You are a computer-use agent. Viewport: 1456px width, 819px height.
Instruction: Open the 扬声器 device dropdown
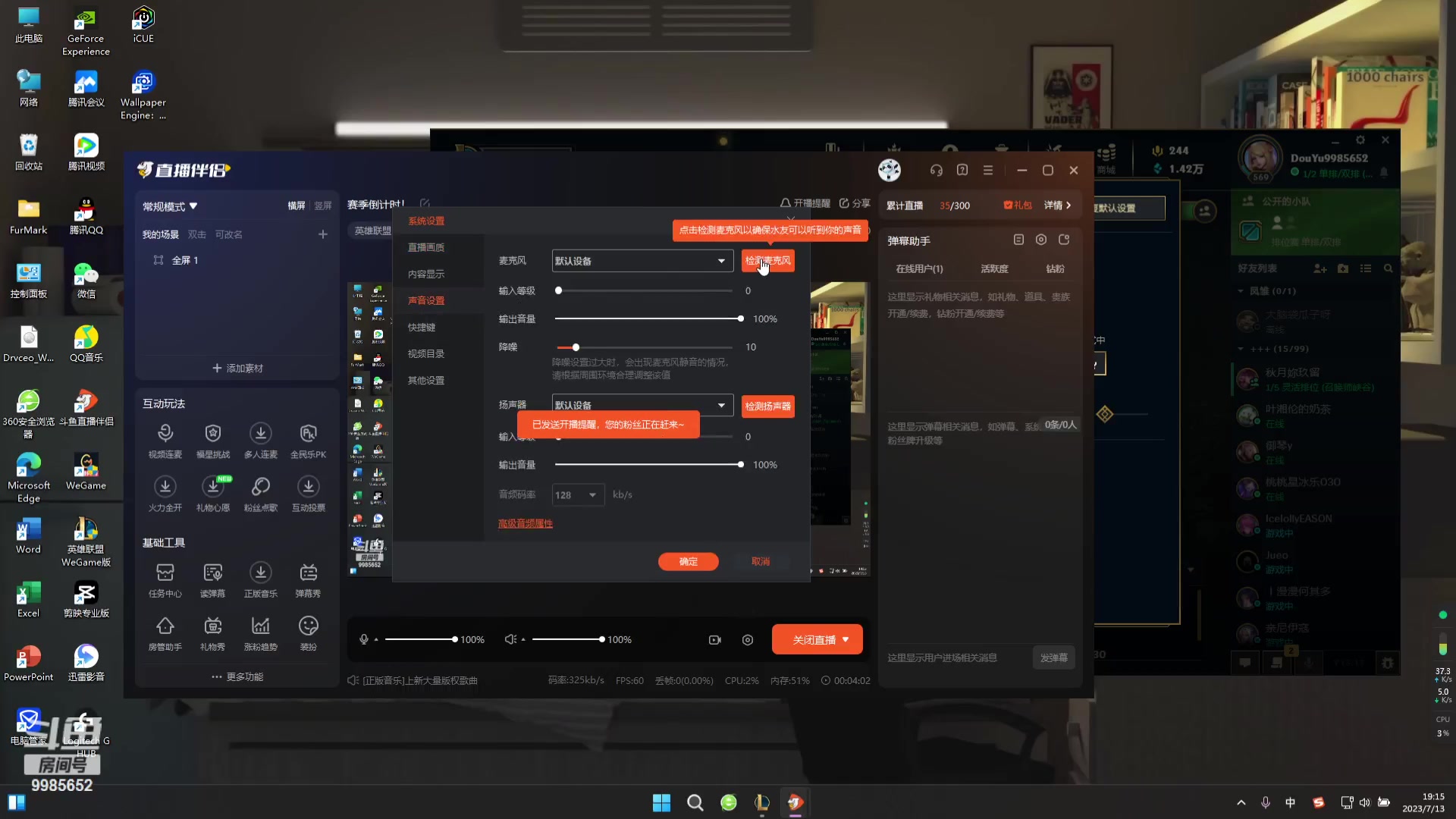[x=642, y=405]
